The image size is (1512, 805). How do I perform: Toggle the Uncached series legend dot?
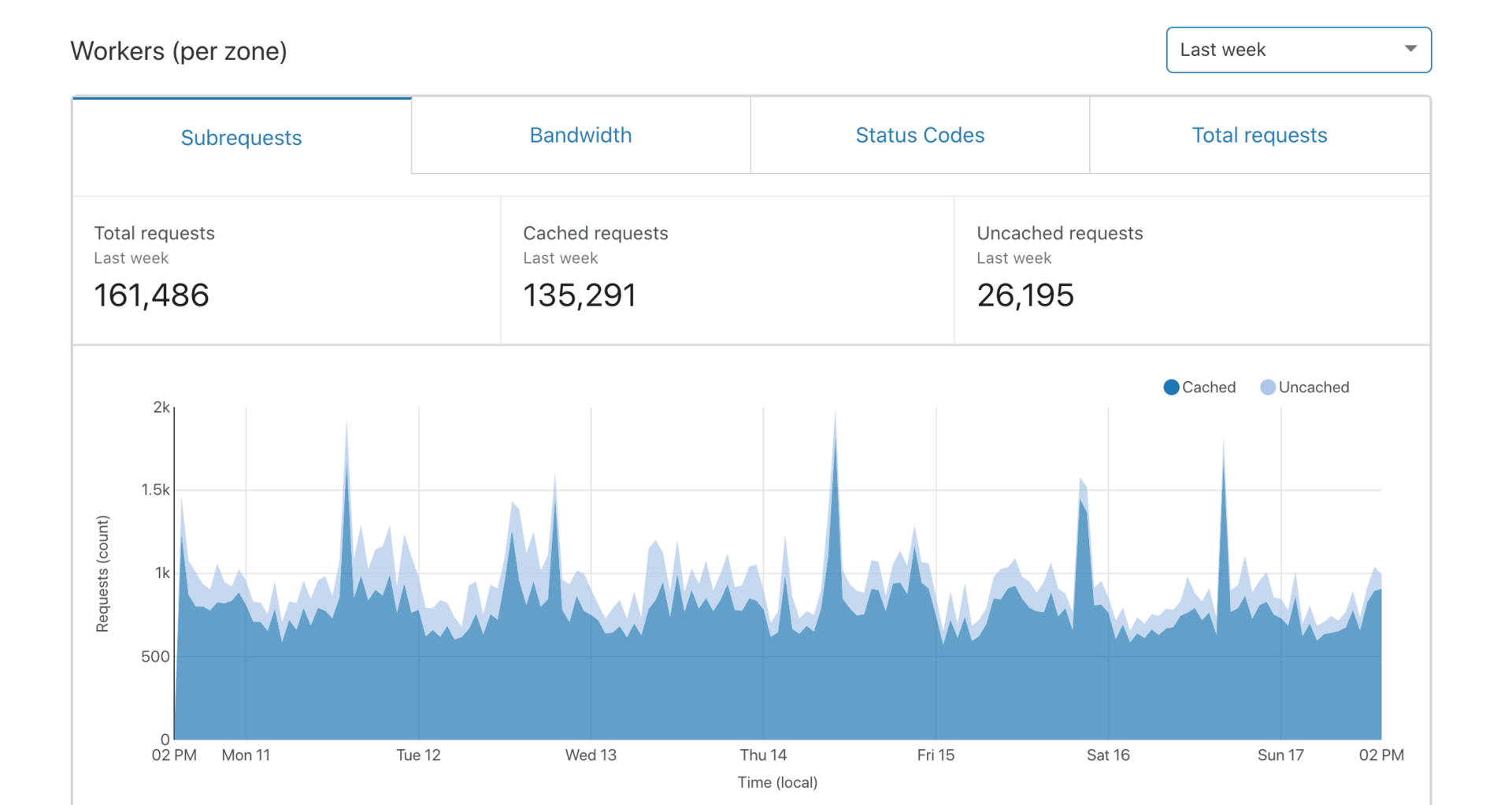[1267, 387]
